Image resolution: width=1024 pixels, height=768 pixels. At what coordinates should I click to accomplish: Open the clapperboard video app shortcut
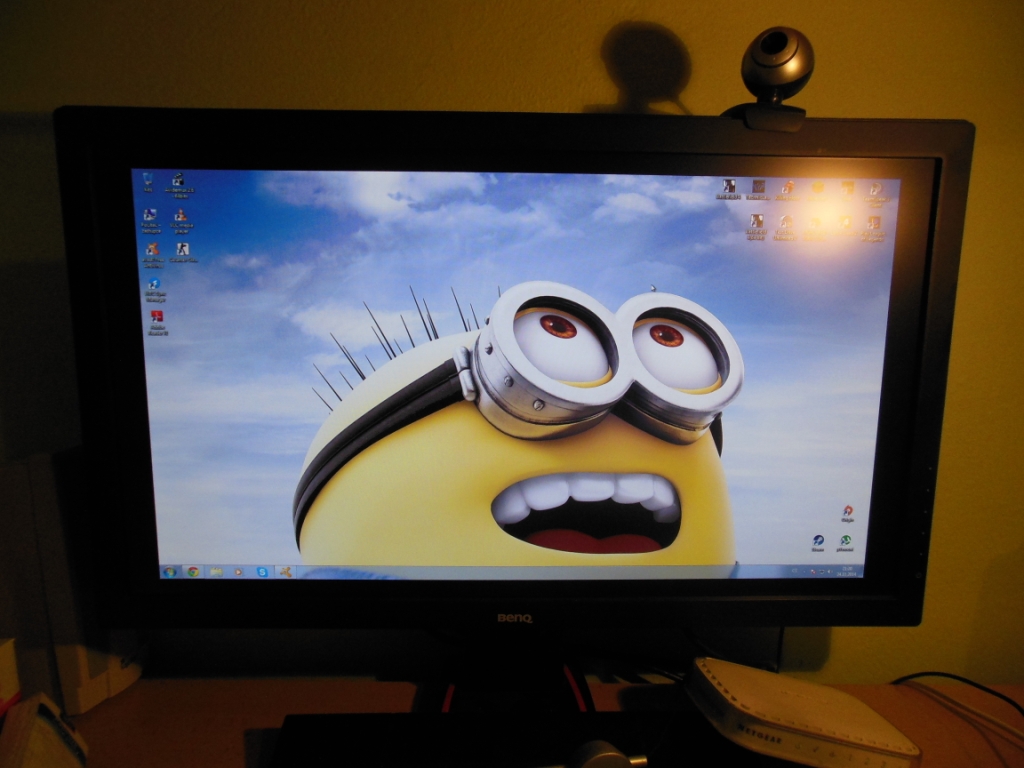click(x=177, y=184)
